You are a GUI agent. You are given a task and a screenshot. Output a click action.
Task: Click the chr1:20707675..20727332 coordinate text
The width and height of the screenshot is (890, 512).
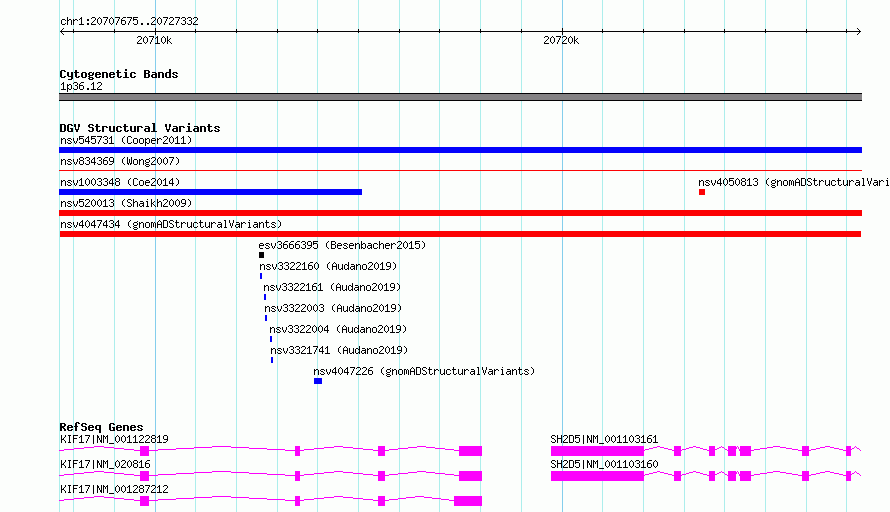(x=129, y=22)
